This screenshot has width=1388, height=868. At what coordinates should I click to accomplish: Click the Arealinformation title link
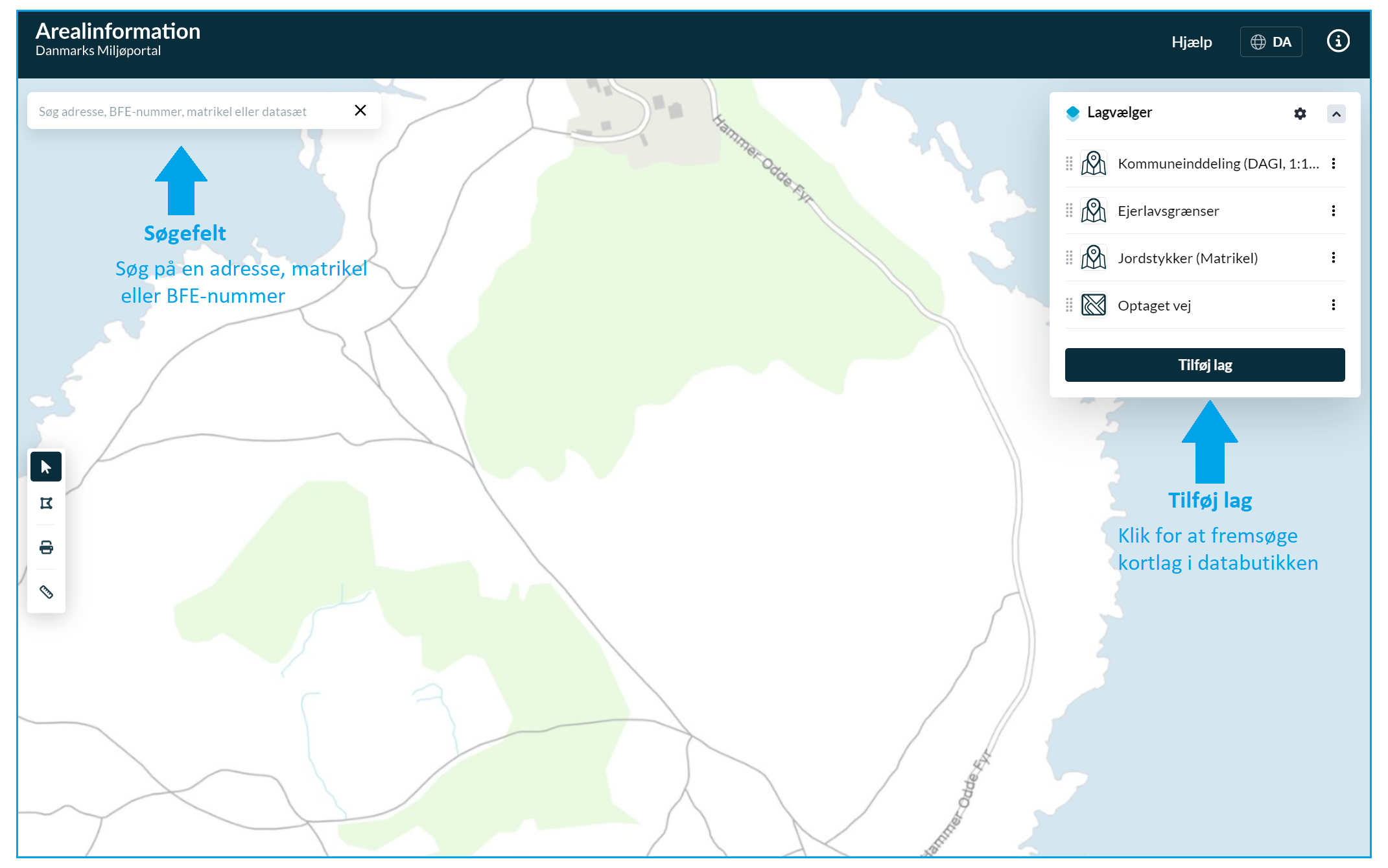[x=118, y=31]
